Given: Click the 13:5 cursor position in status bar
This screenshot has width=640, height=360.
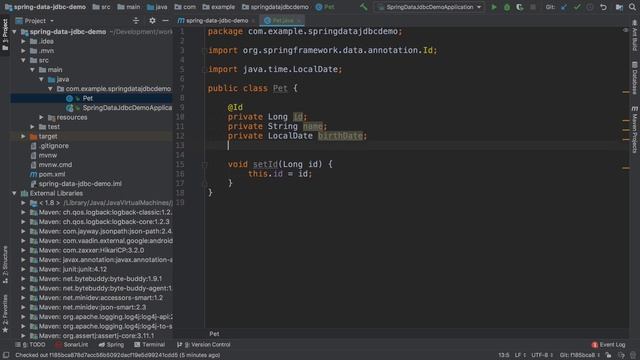Looking at the screenshot, I should coord(504,356).
